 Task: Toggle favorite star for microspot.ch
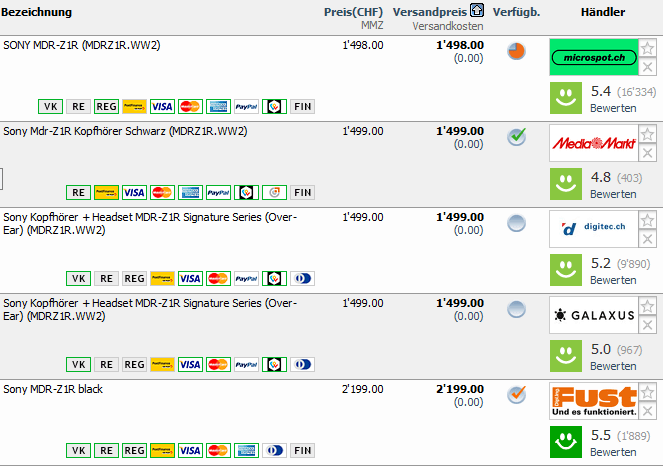coord(647,48)
